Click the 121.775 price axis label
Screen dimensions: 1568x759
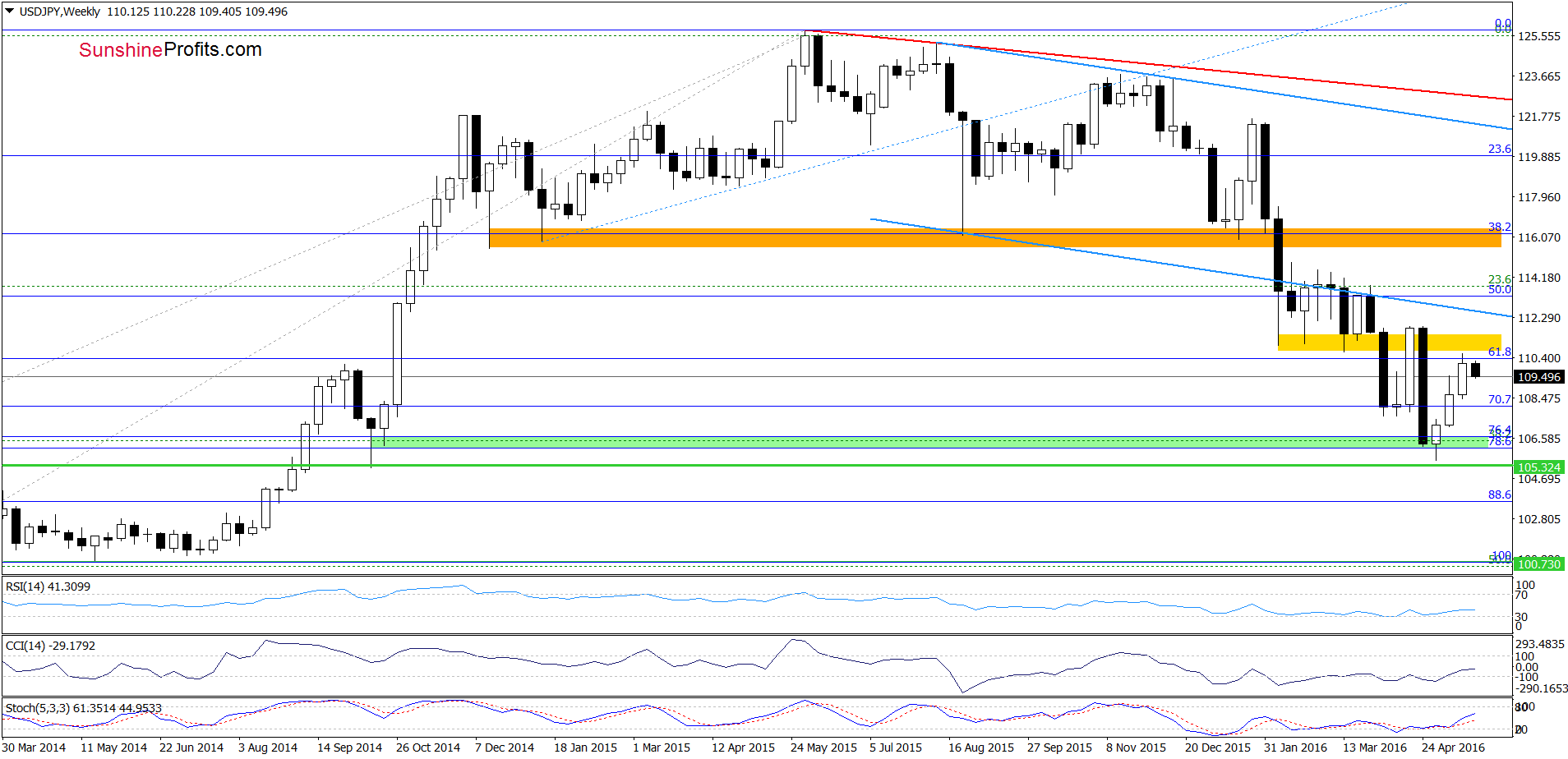(1538, 117)
